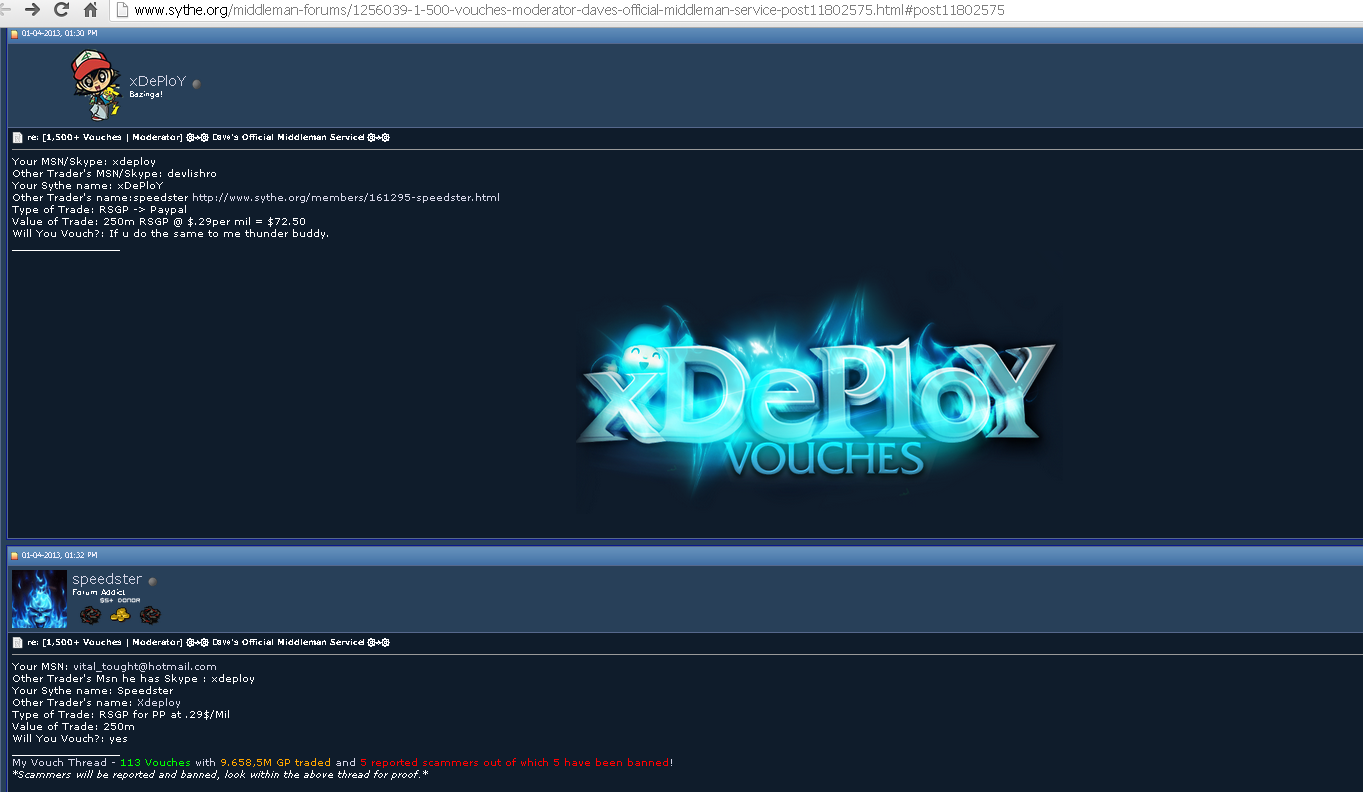Click document icon beside speedster's post title
This screenshot has height=792, width=1363.
click(x=17, y=642)
